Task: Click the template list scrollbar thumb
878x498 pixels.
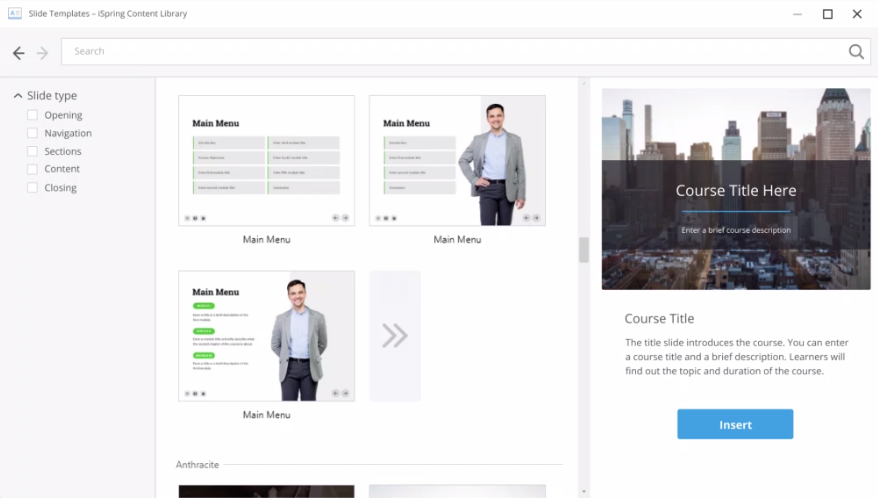Action: [x=583, y=250]
